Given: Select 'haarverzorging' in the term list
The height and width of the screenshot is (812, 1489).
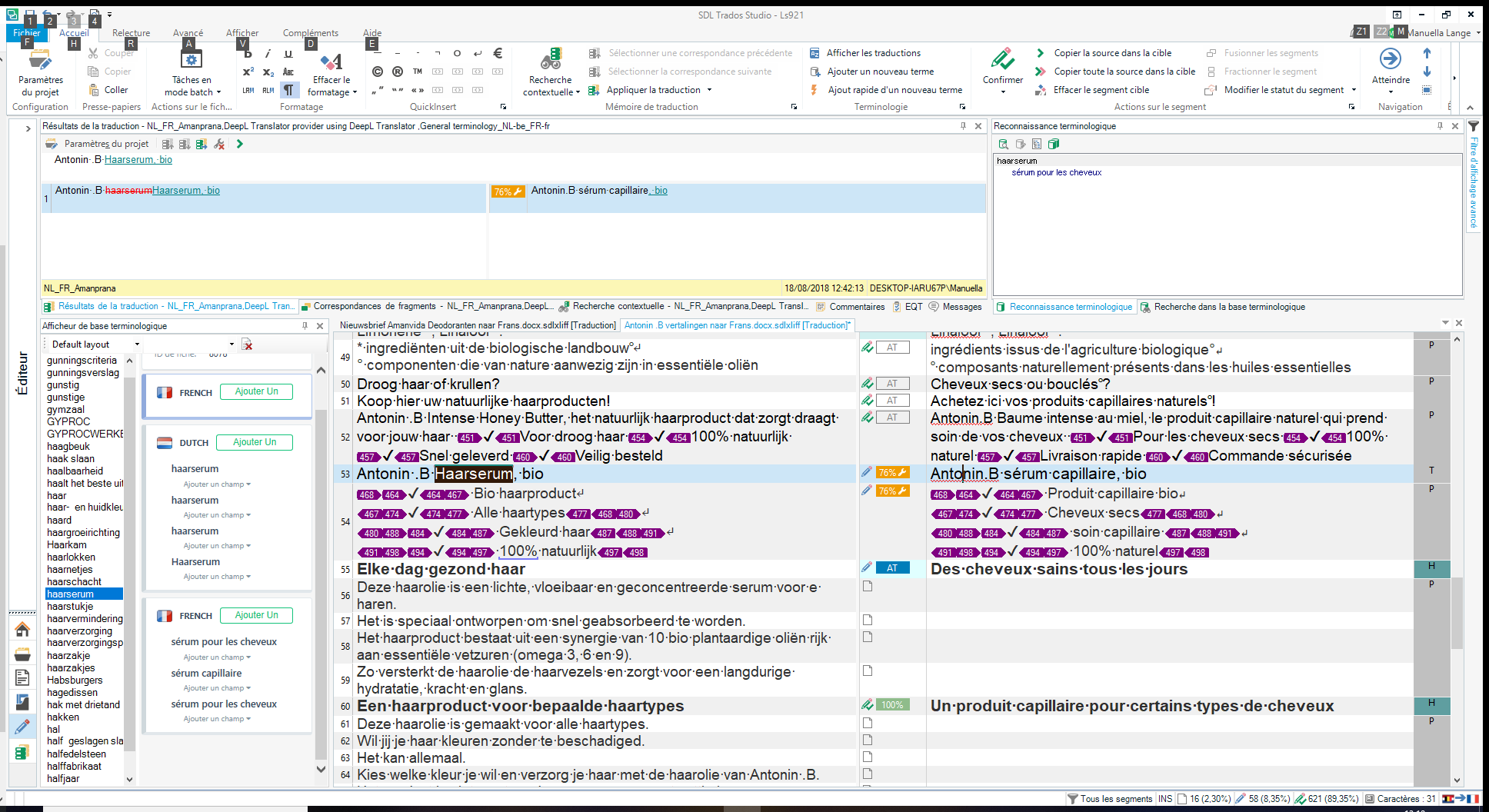Looking at the screenshot, I should pos(80,631).
